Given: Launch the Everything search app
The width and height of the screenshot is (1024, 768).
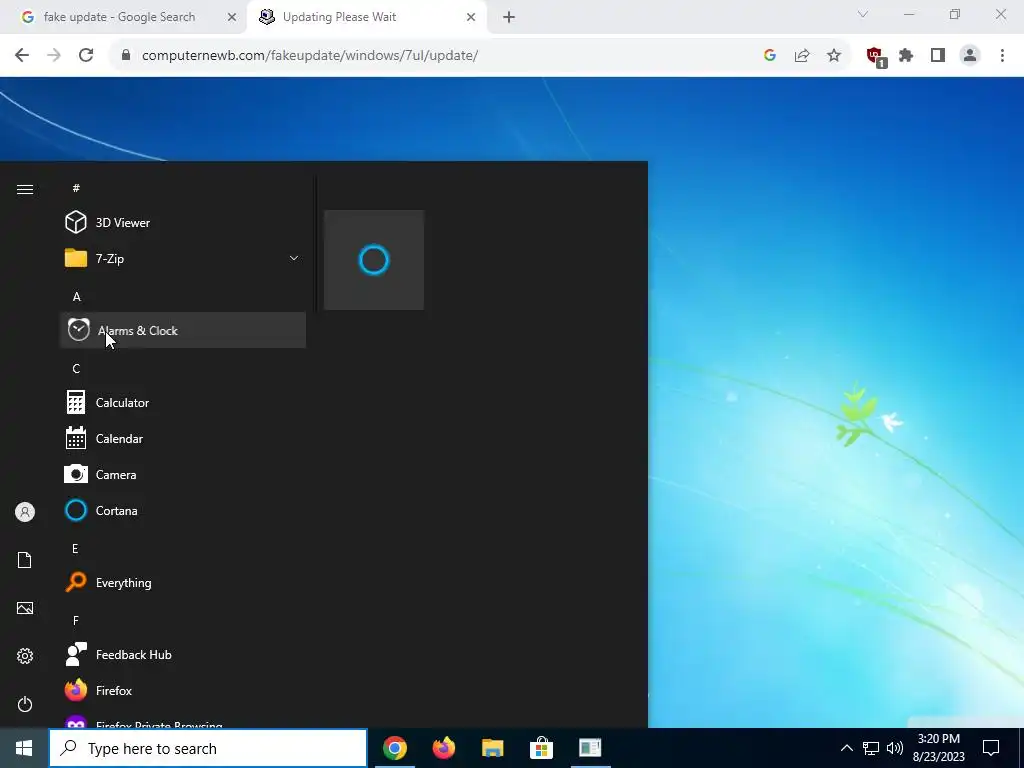Looking at the screenshot, I should click(183, 583).
